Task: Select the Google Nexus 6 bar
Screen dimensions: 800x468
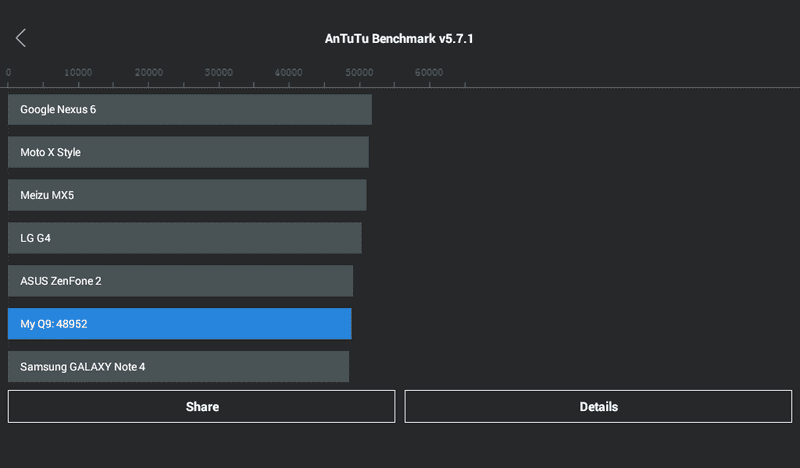Action: (190, 109)
